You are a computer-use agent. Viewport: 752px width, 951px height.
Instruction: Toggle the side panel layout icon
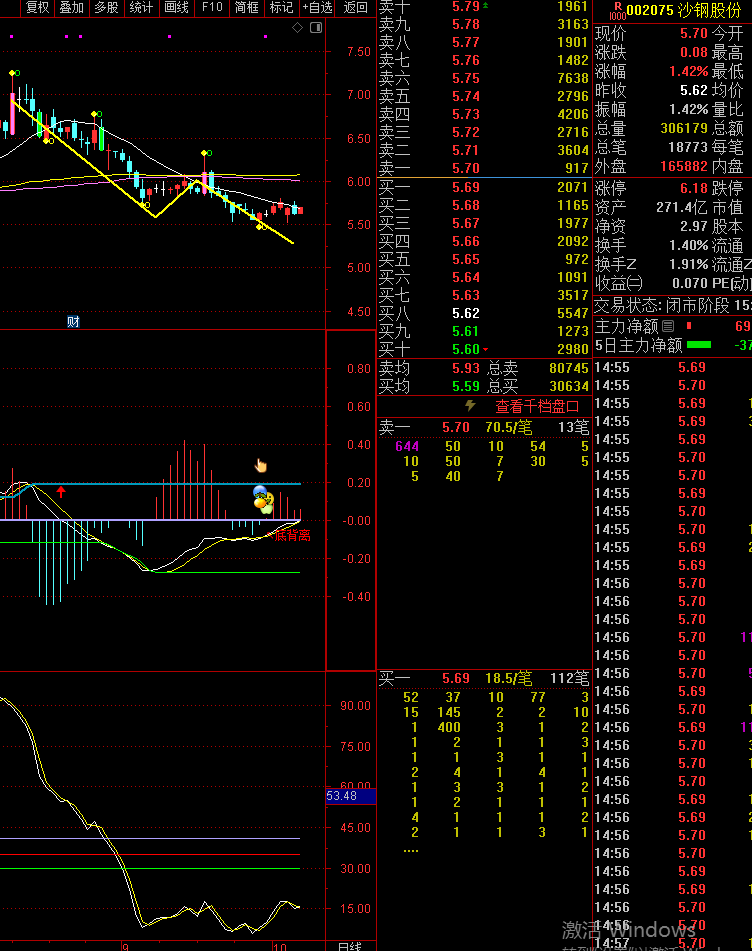click(316, 27)
